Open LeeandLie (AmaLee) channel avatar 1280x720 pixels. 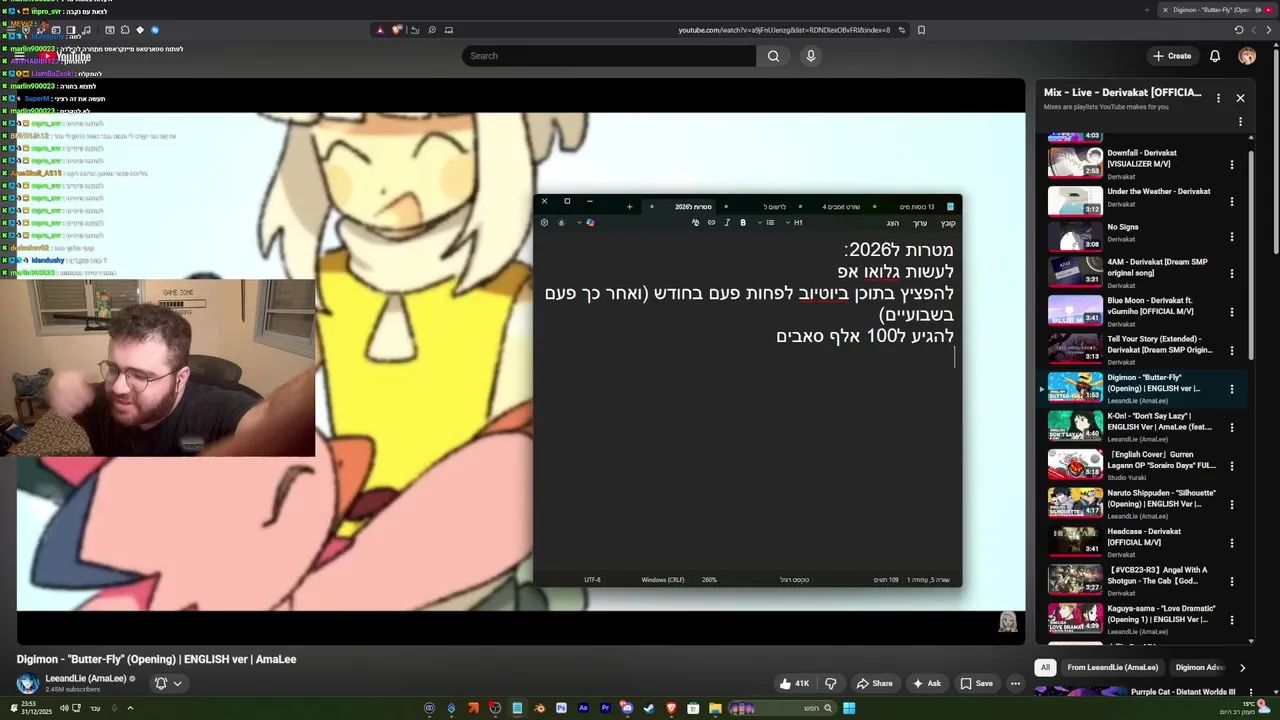pos(28,683)
